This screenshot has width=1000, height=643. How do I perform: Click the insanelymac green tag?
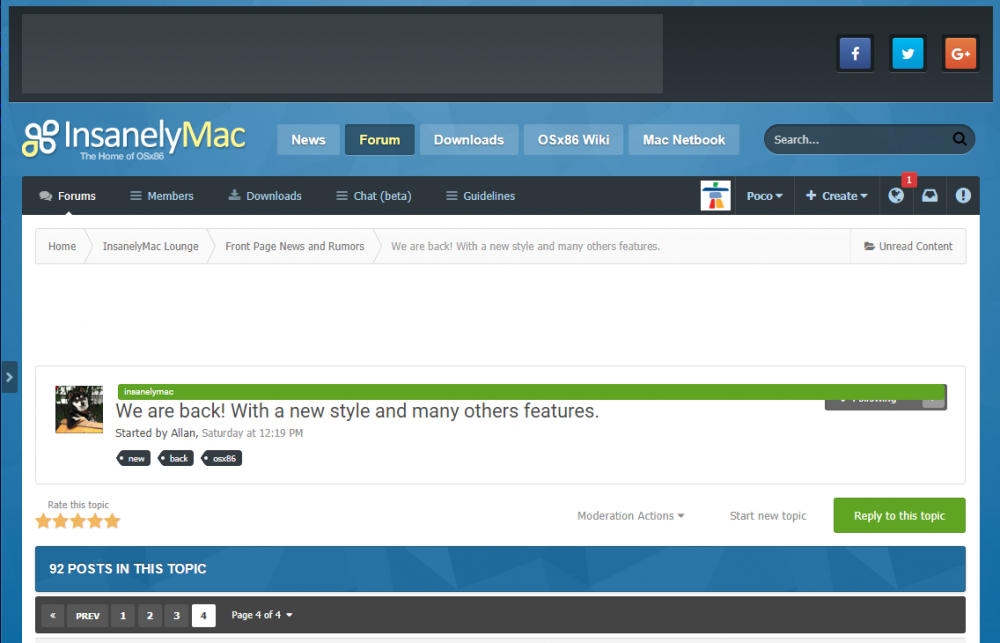(x=531, y=392)
